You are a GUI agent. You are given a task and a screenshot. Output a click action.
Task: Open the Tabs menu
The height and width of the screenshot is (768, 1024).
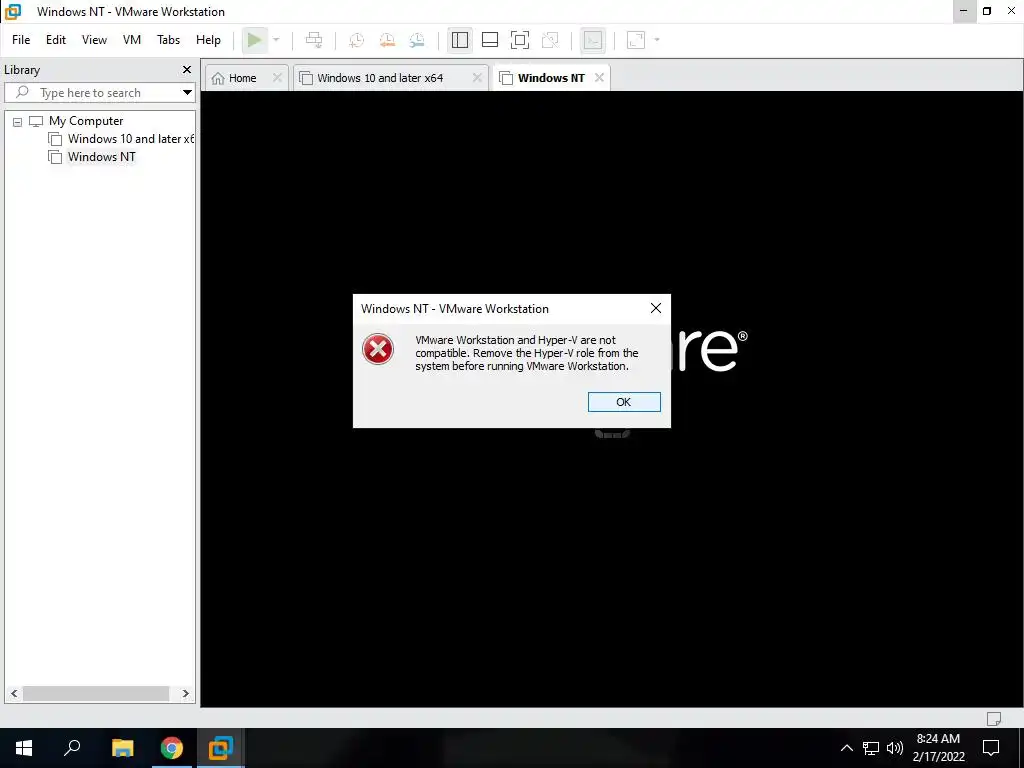tap(168, 40)
